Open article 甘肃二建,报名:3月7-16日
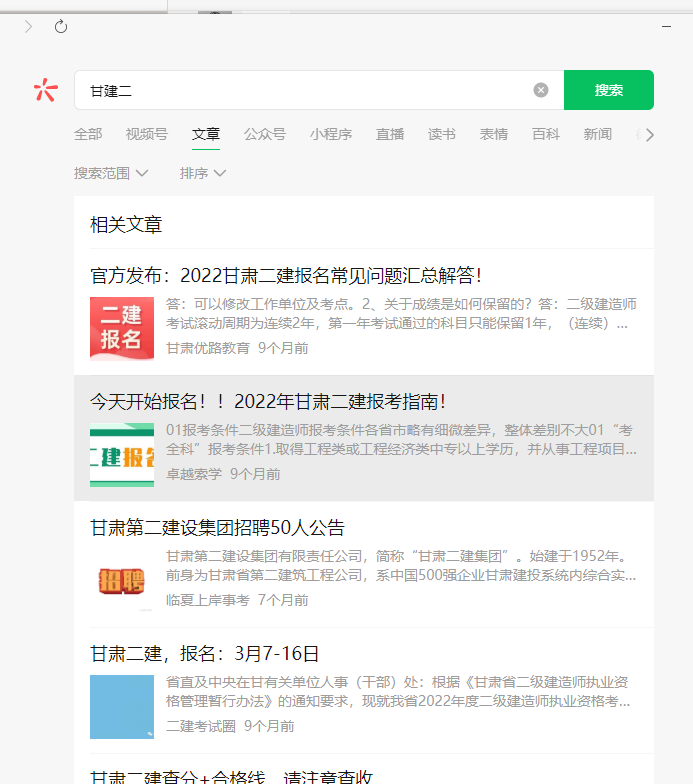This screenshot has width=693, height=784. point(204,654)
